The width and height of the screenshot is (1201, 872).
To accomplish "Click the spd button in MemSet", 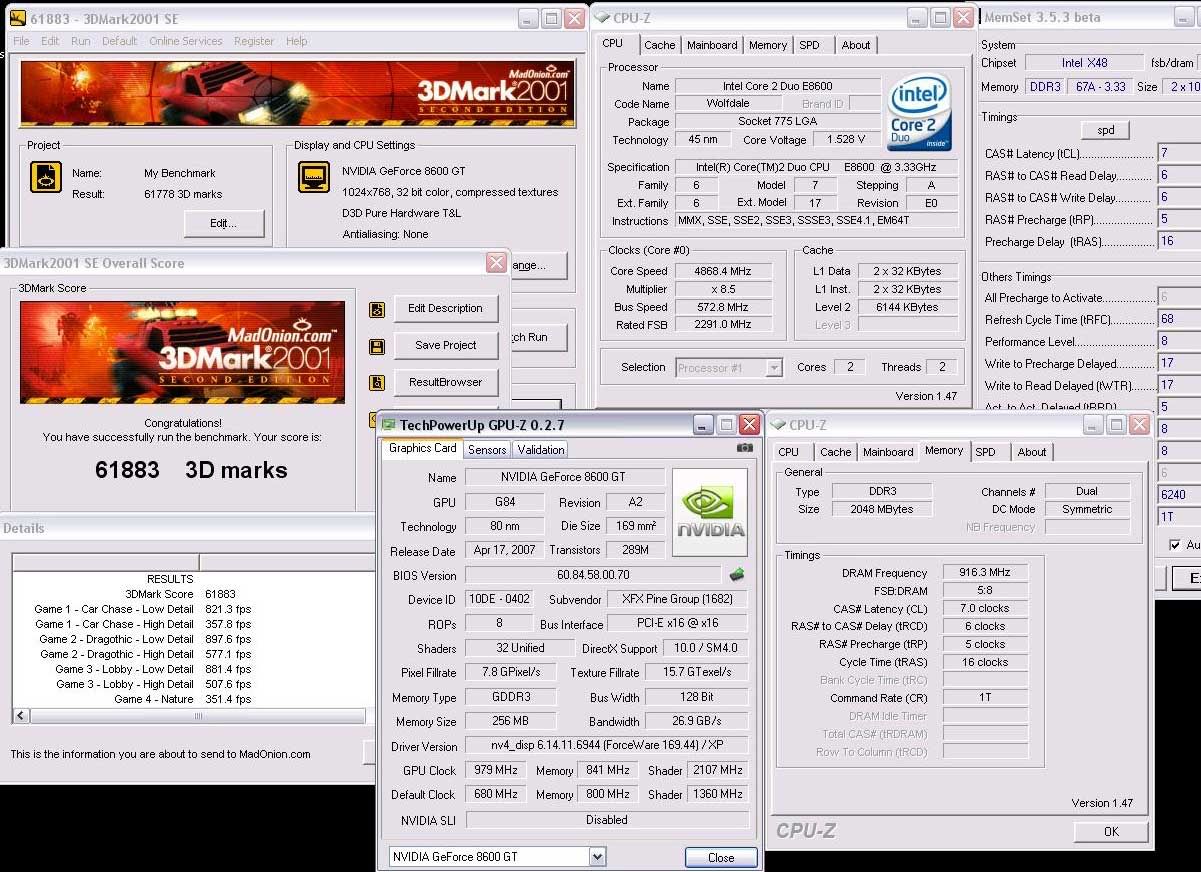I will pyautogui.click(x=1105, y=130).
